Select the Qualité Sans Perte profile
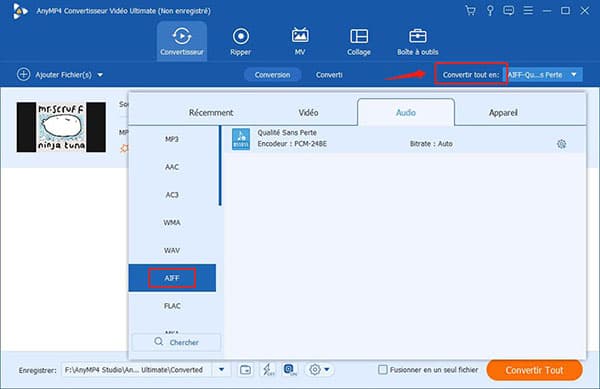This screenshot has width=600, height=389. (x=404, y=139)
